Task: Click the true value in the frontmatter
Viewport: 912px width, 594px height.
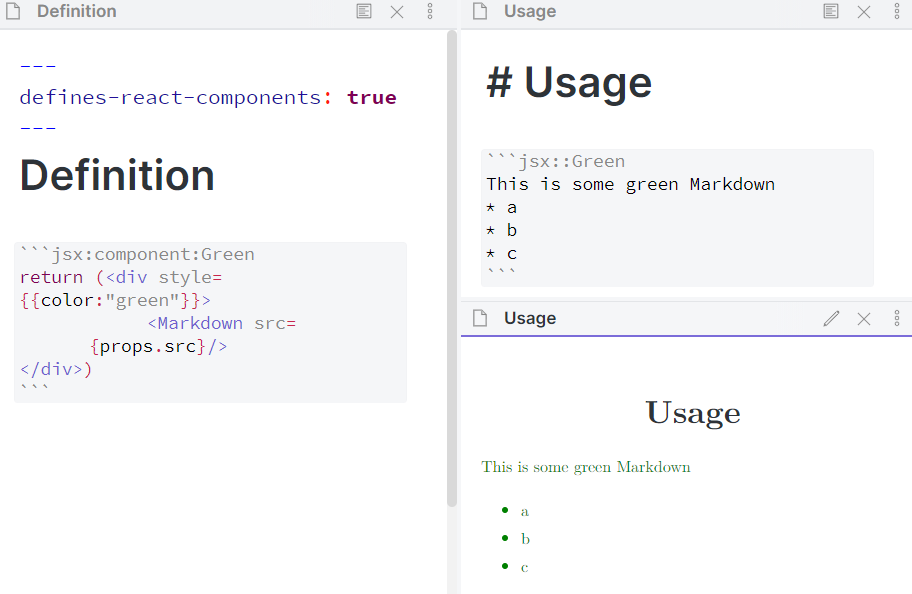Action: 371,97
